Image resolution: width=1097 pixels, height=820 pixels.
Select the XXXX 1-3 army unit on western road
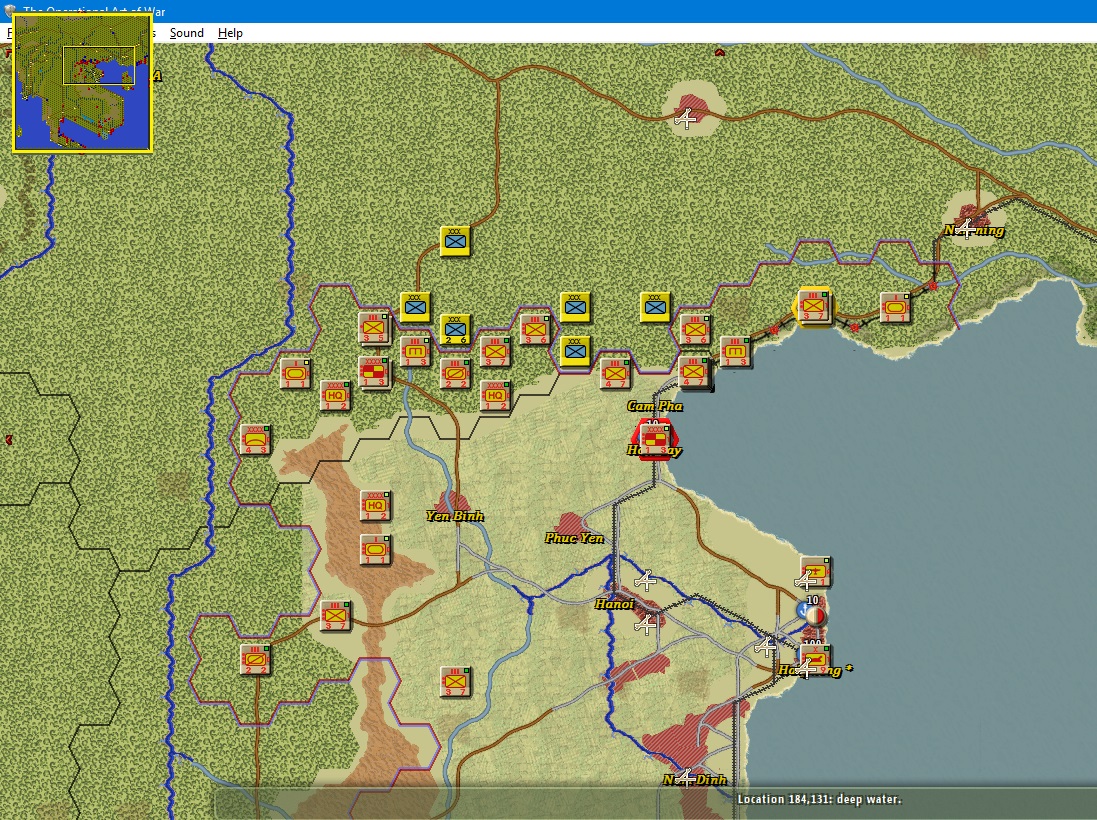pyautogui.click(x=375, y=372)
